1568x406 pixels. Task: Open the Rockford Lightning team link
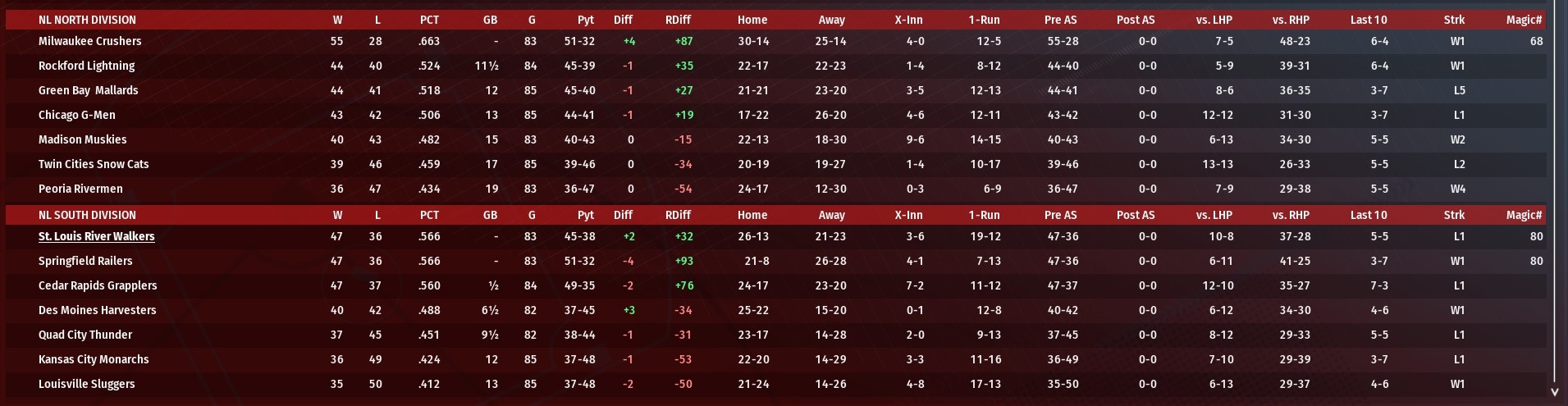[86, 66]
